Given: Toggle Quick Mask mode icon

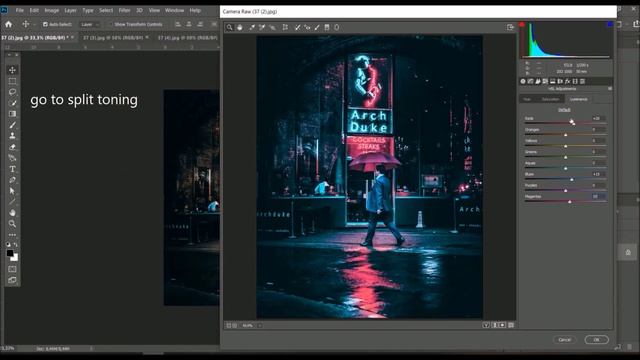Looking at the screenshot, I should point(12,269).
